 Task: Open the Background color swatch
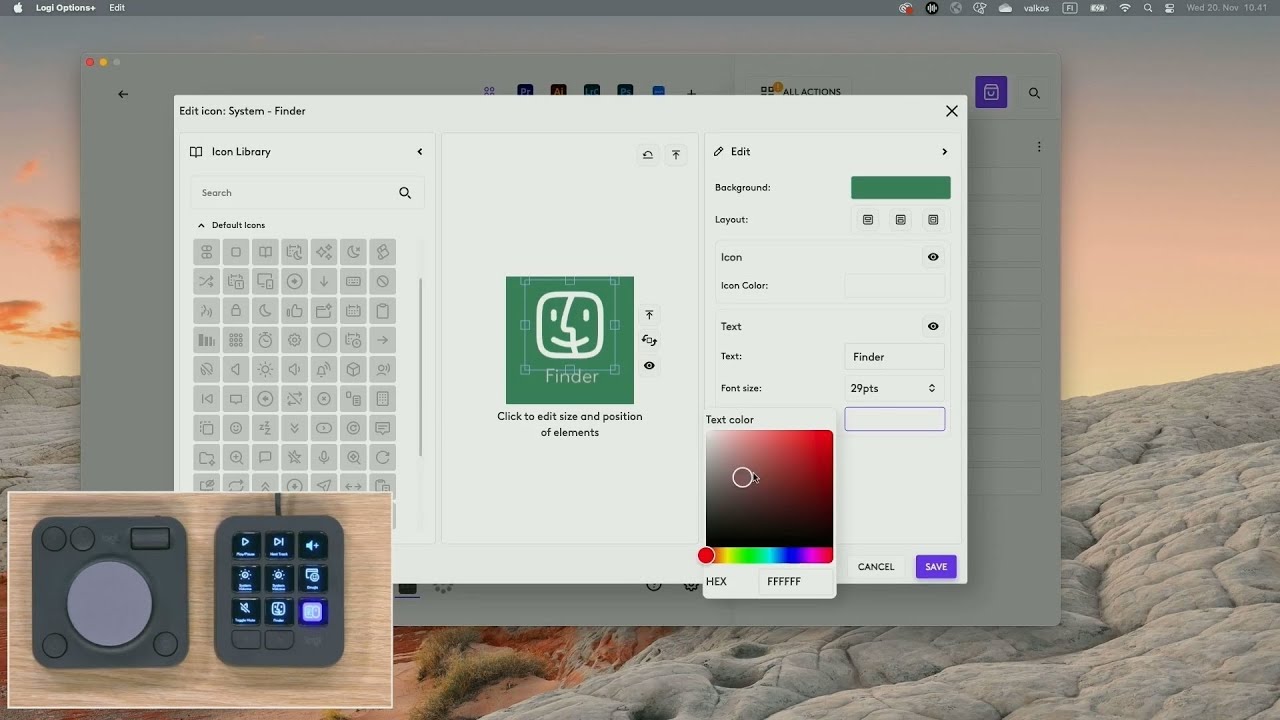901,188
